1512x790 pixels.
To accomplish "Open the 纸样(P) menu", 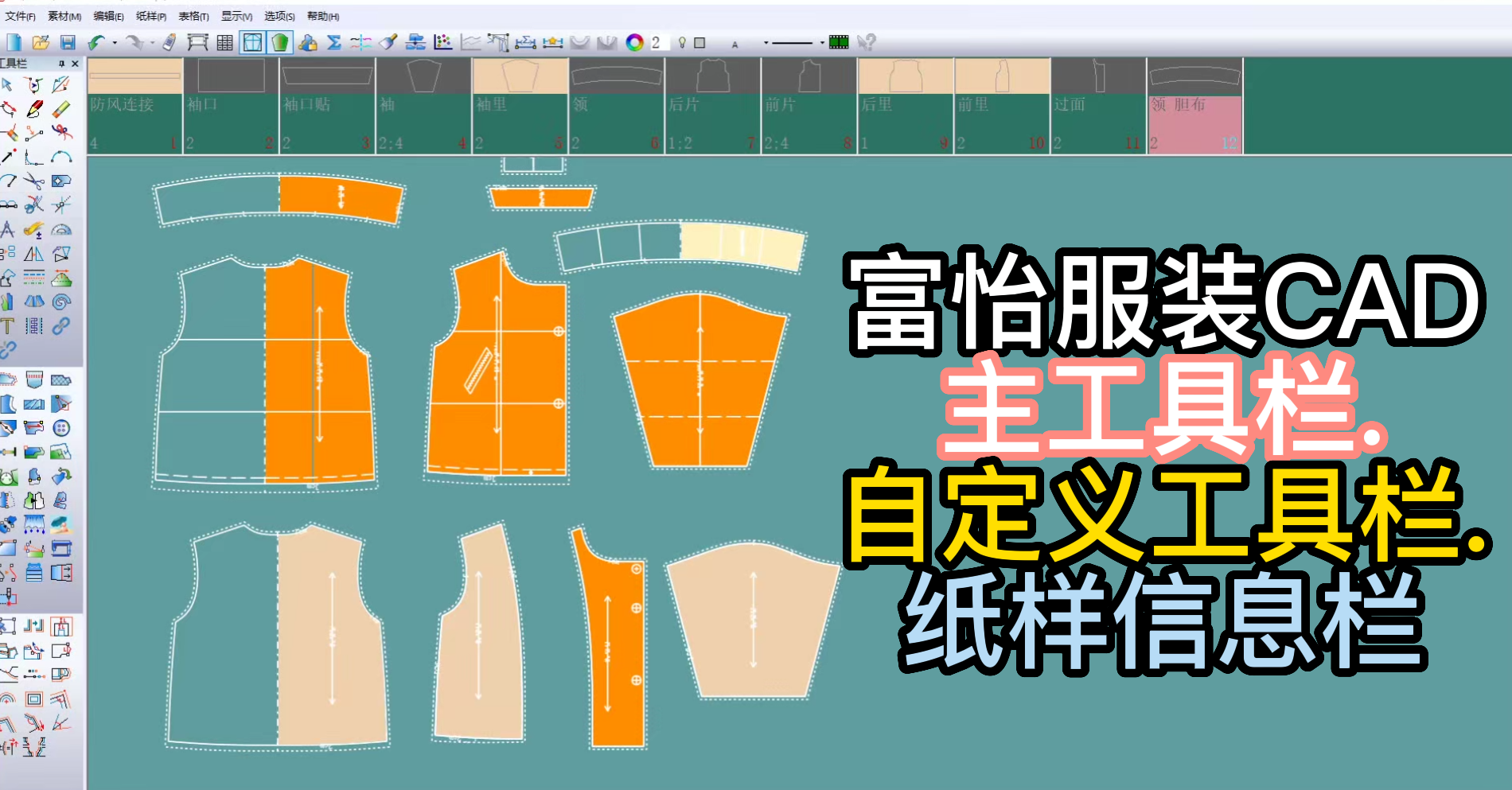I will [151, 16].
